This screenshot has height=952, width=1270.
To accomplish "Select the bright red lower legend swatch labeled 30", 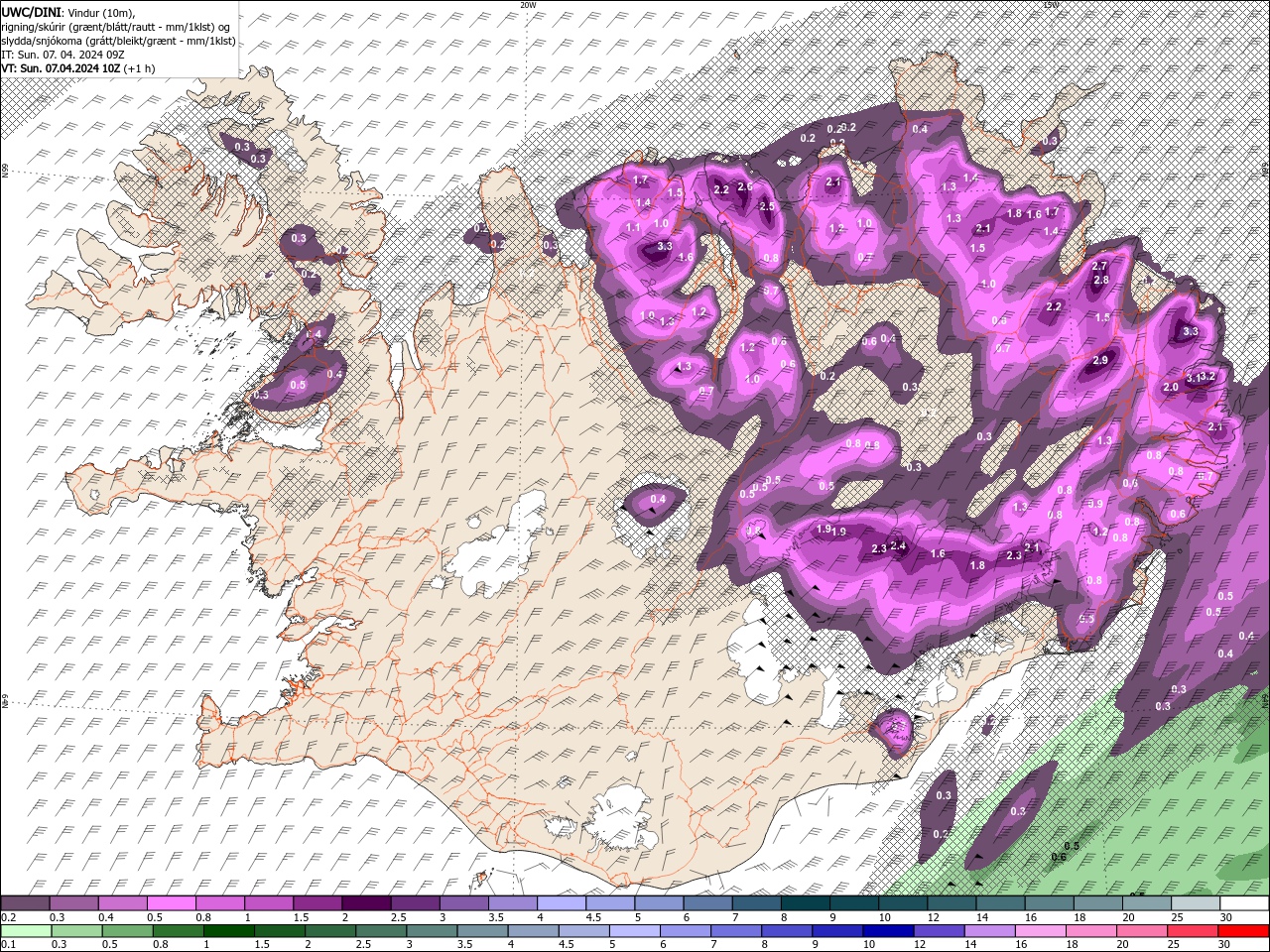I will 1243,931.
